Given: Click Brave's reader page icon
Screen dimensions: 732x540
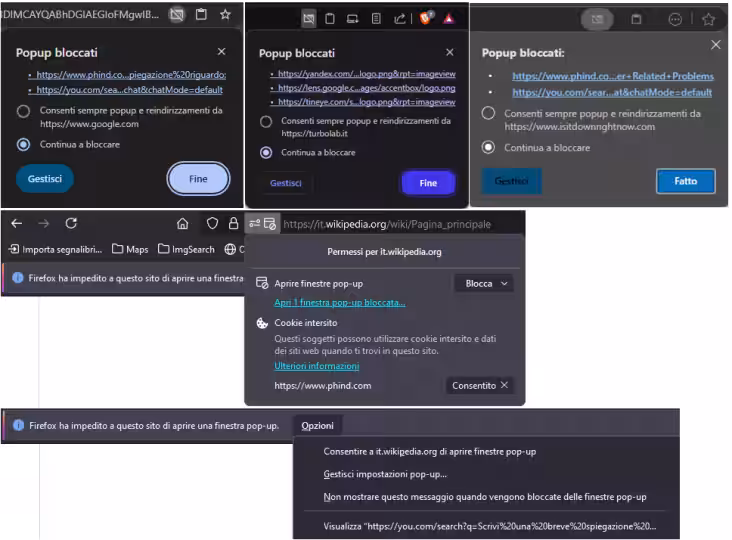Looking at the screenshot, I should [376, 19].
